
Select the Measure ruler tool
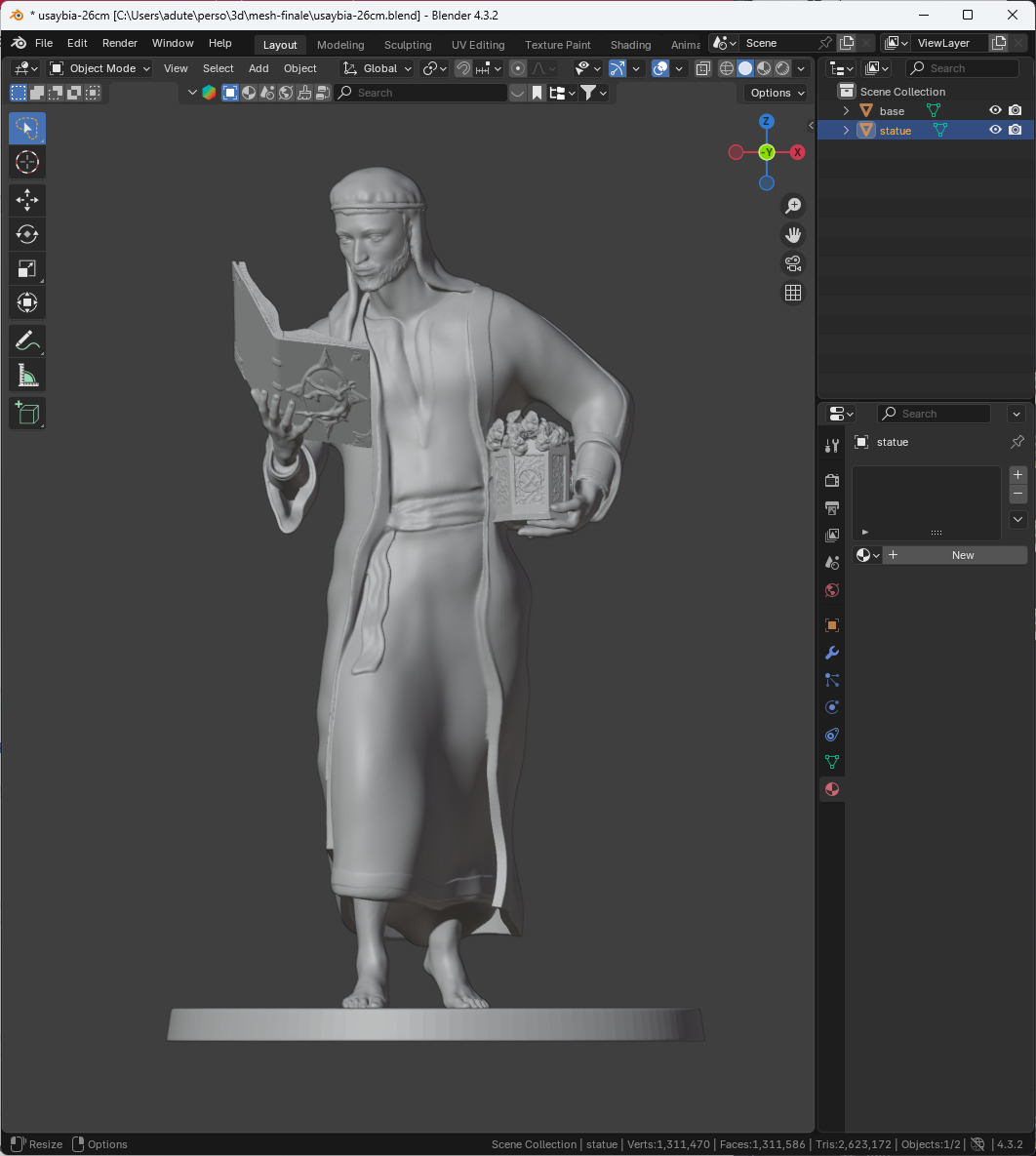tap(27, 376)
